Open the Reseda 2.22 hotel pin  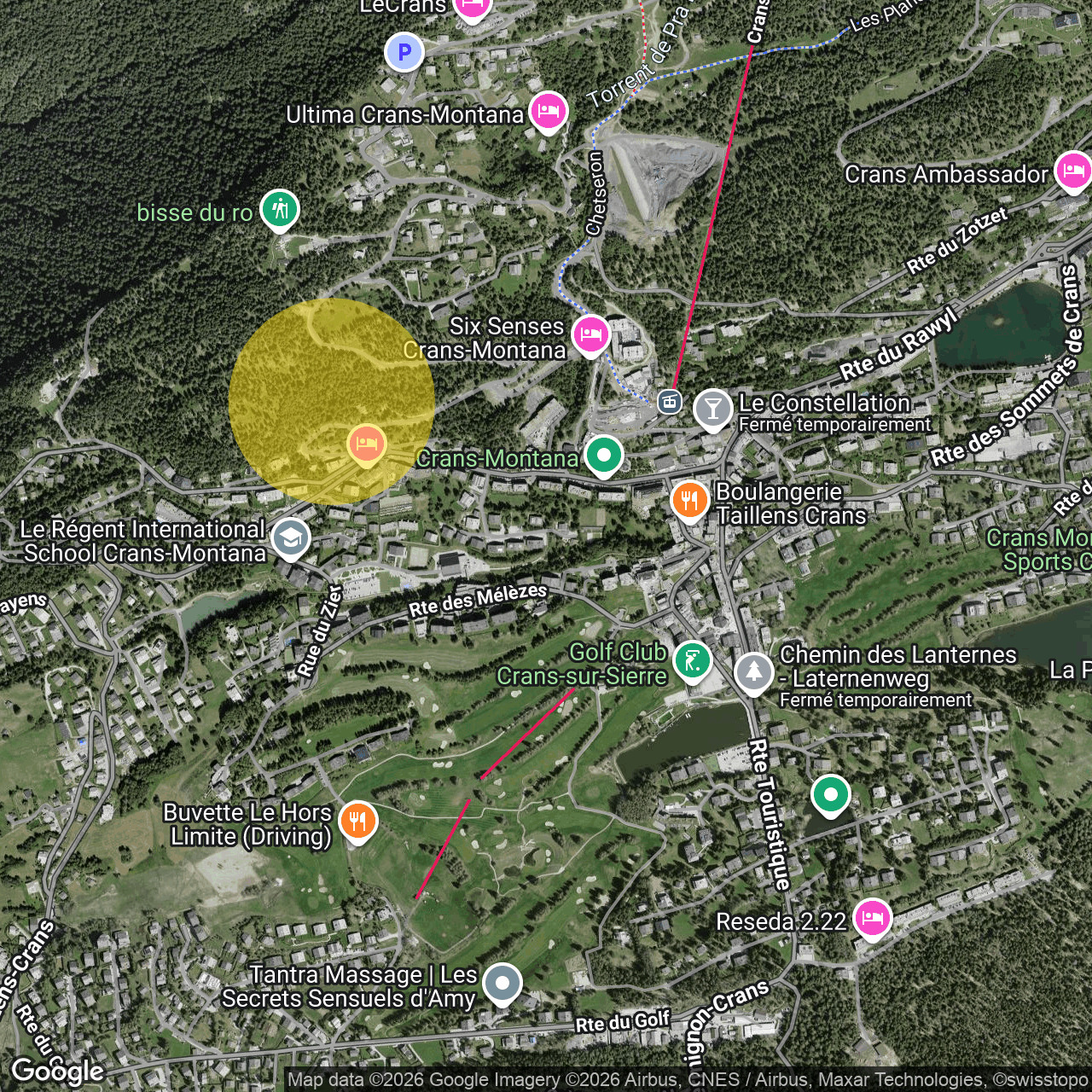[x=871, y=921]
